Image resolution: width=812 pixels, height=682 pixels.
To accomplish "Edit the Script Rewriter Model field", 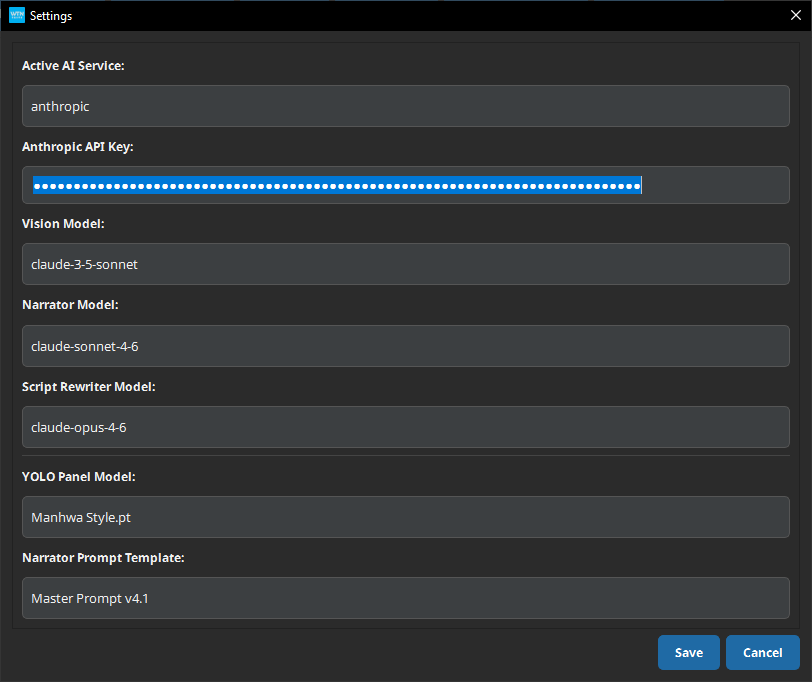I will coord(405,427).
